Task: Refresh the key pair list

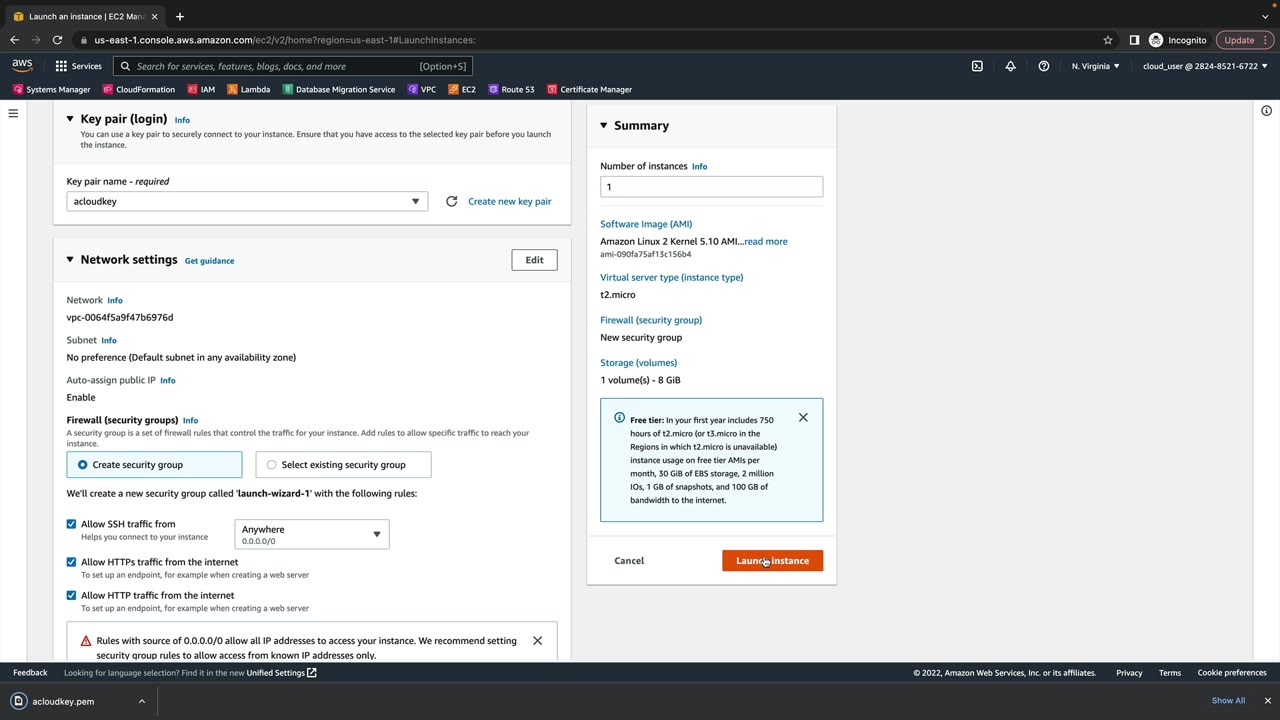Action: (x=451, y=201)
